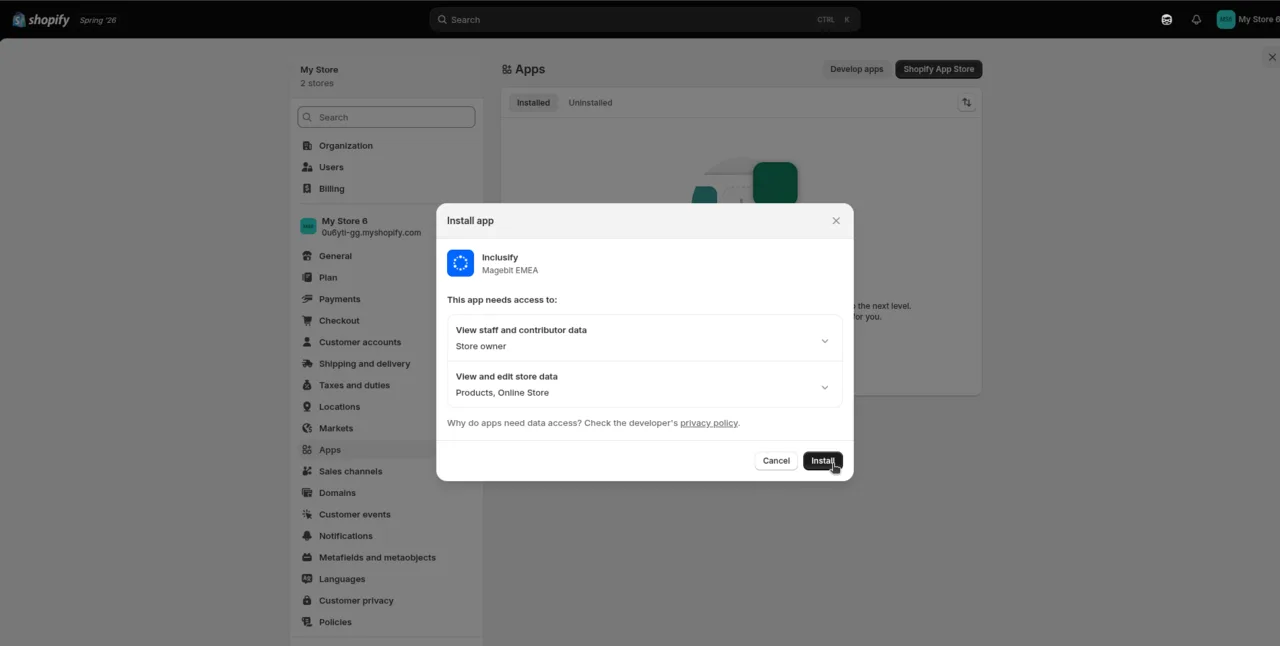Click the Install button in dialog
The height and width of the screenshot is (646, 1280).
tap(823, 461)
